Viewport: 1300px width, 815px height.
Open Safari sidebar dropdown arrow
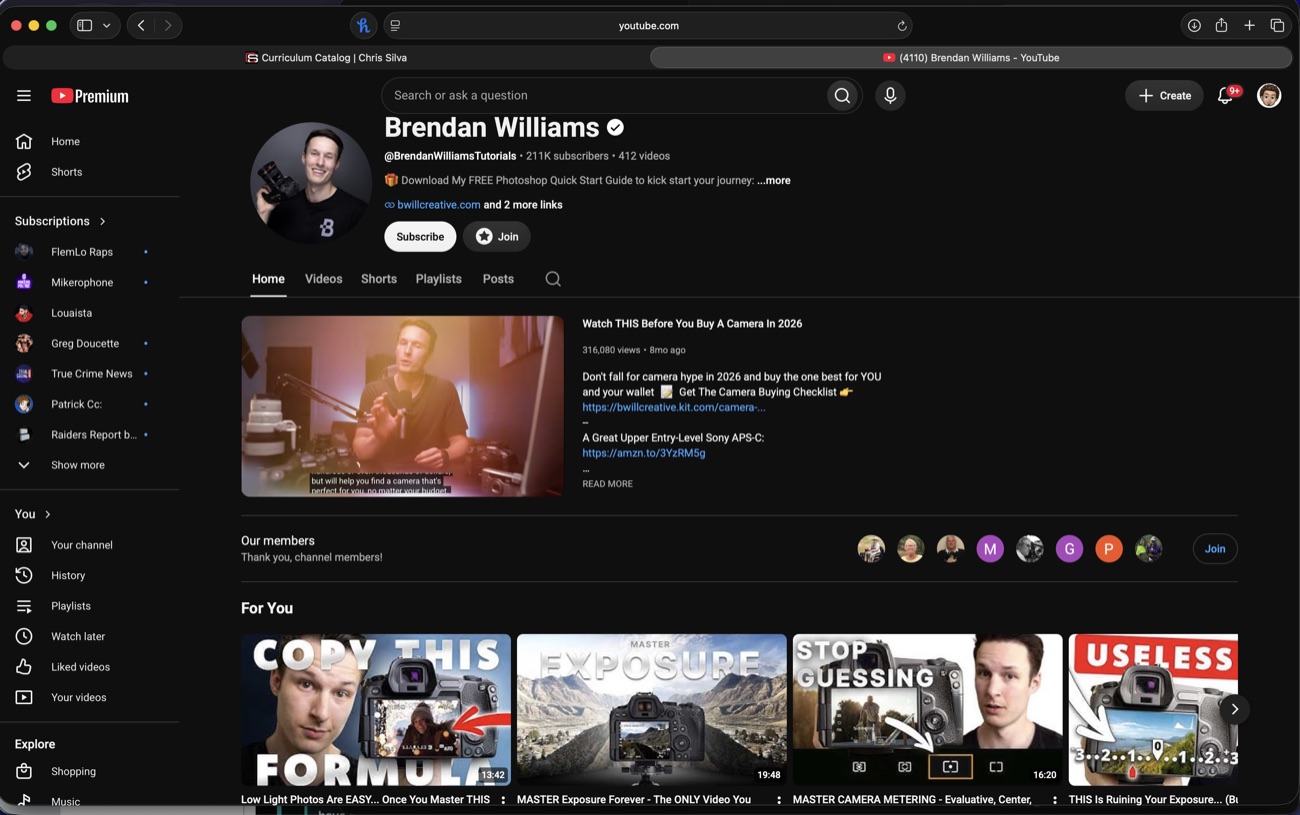tap(106, 26)
